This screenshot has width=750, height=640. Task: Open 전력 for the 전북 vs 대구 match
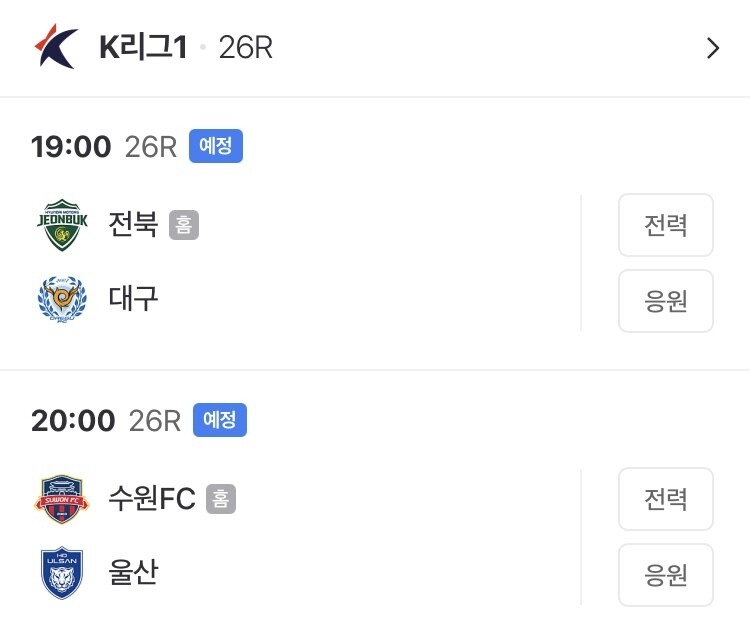coord(665,225)
